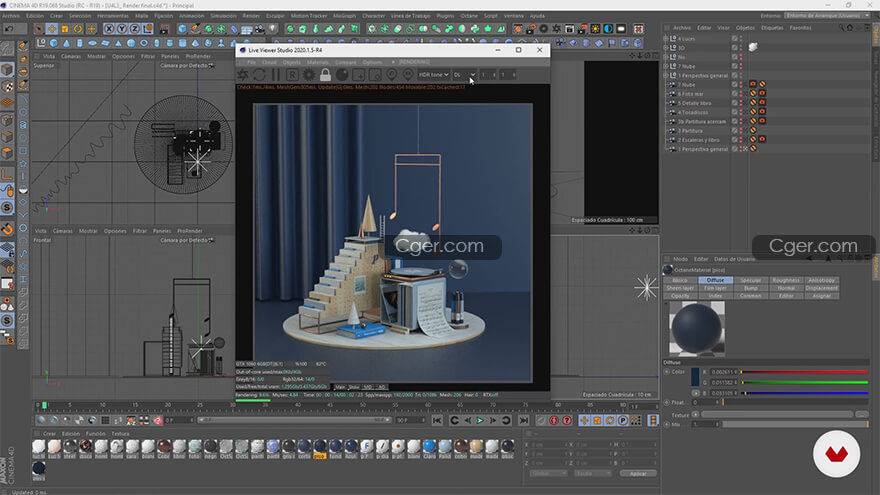Screen dimensions: 880x495
Task: Open the HDR tone dropdown in Live Viewer
Action: [x=433, y=75]
